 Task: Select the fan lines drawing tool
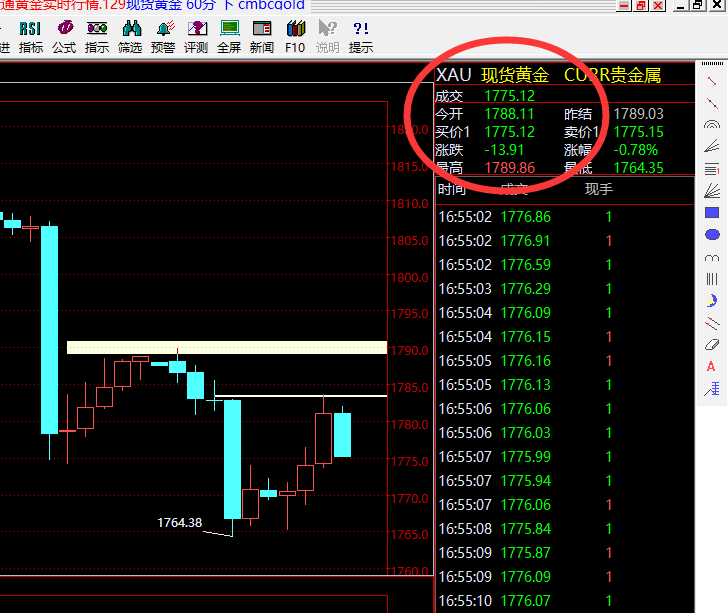click(x=712, y=146)
